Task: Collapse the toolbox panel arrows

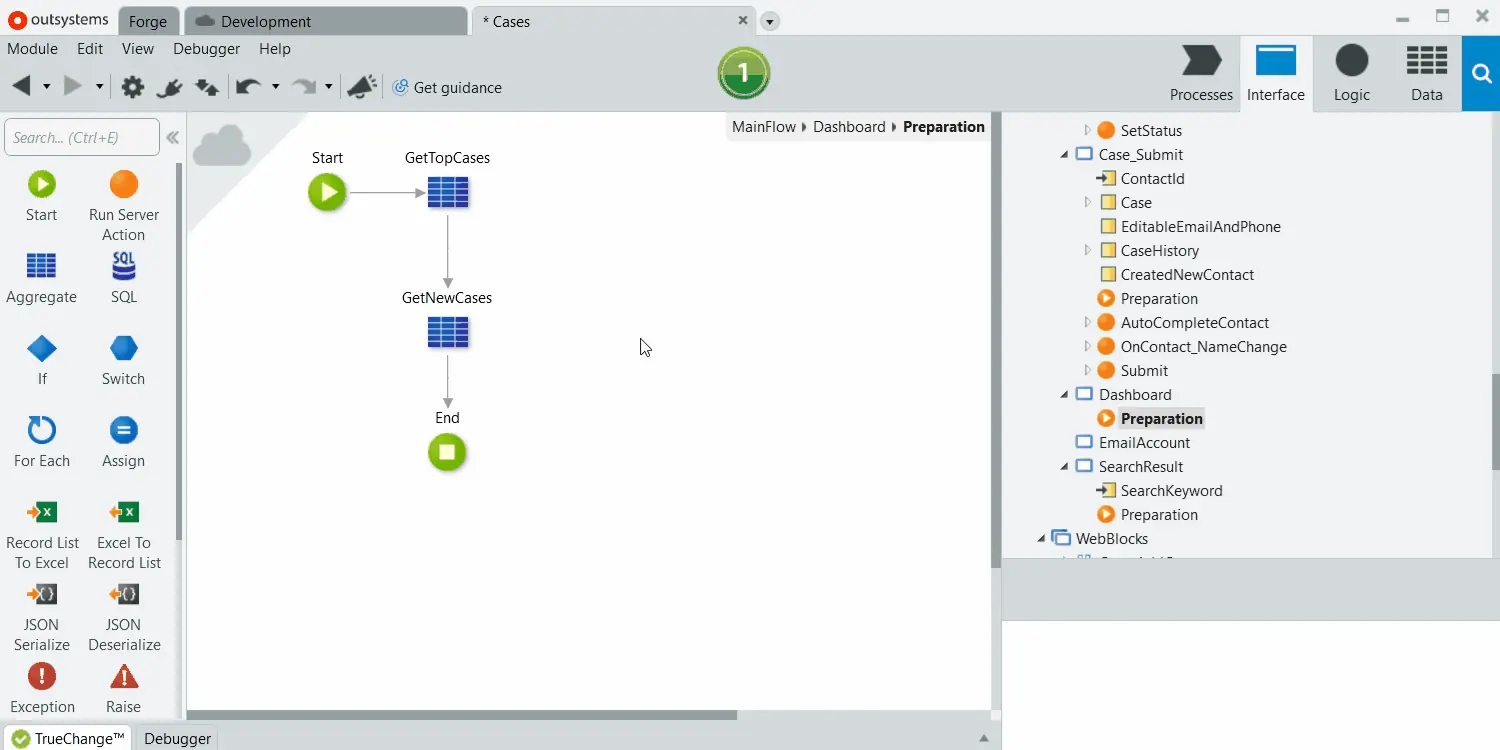Action: (172, 137)
